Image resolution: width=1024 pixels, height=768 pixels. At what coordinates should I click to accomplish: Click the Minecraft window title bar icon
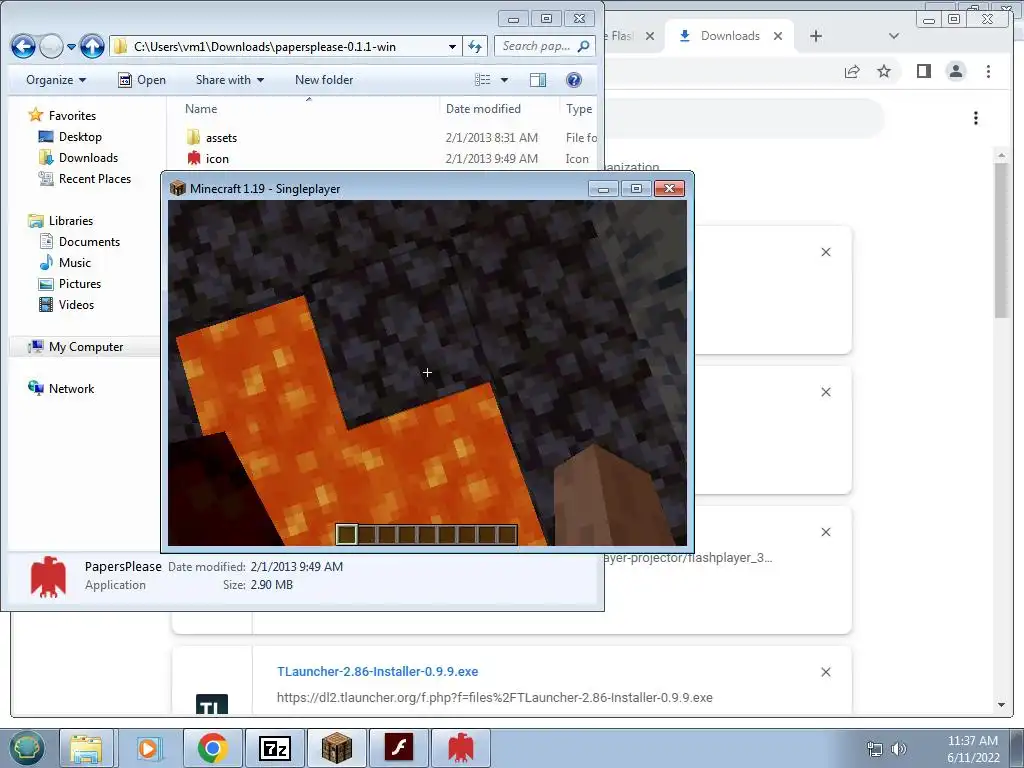(178, 189)
